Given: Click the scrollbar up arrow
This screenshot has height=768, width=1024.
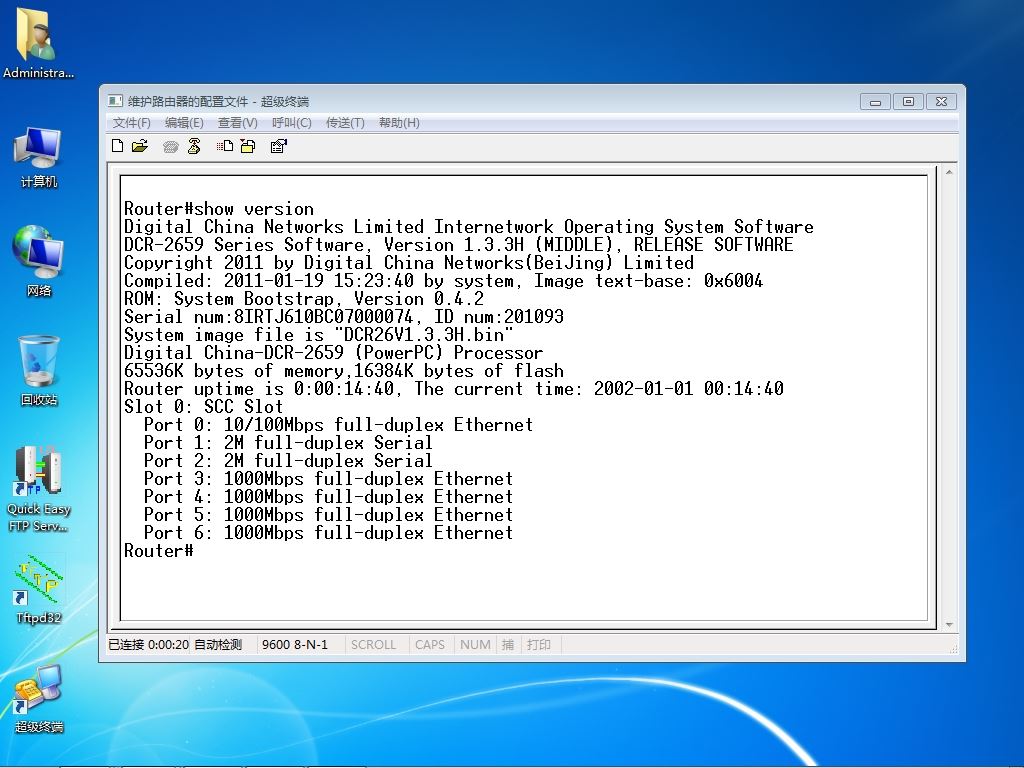Looking at the screenshot, I should [949, 172].
